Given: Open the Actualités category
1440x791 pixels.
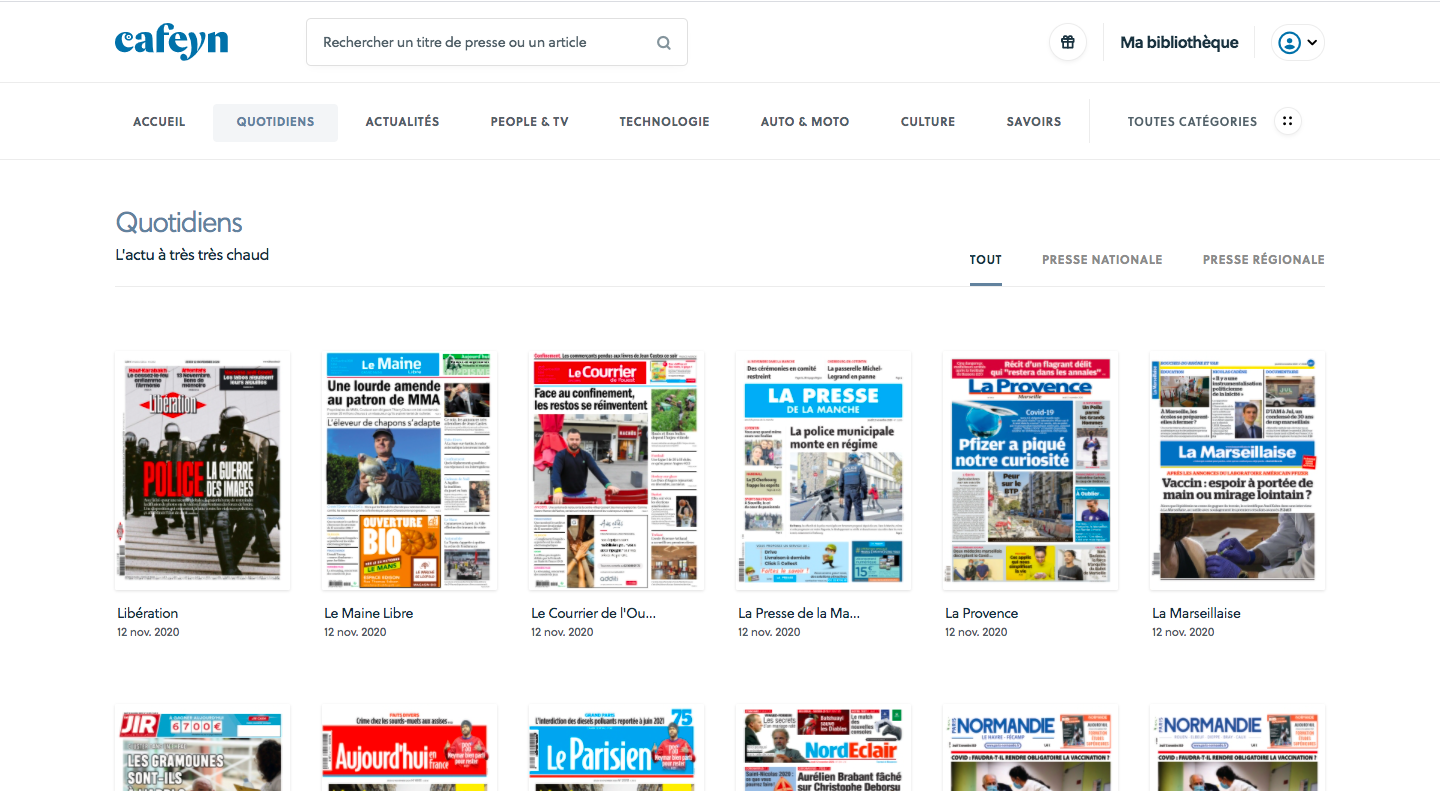Looking at the screenshot, I should point(402,122).
